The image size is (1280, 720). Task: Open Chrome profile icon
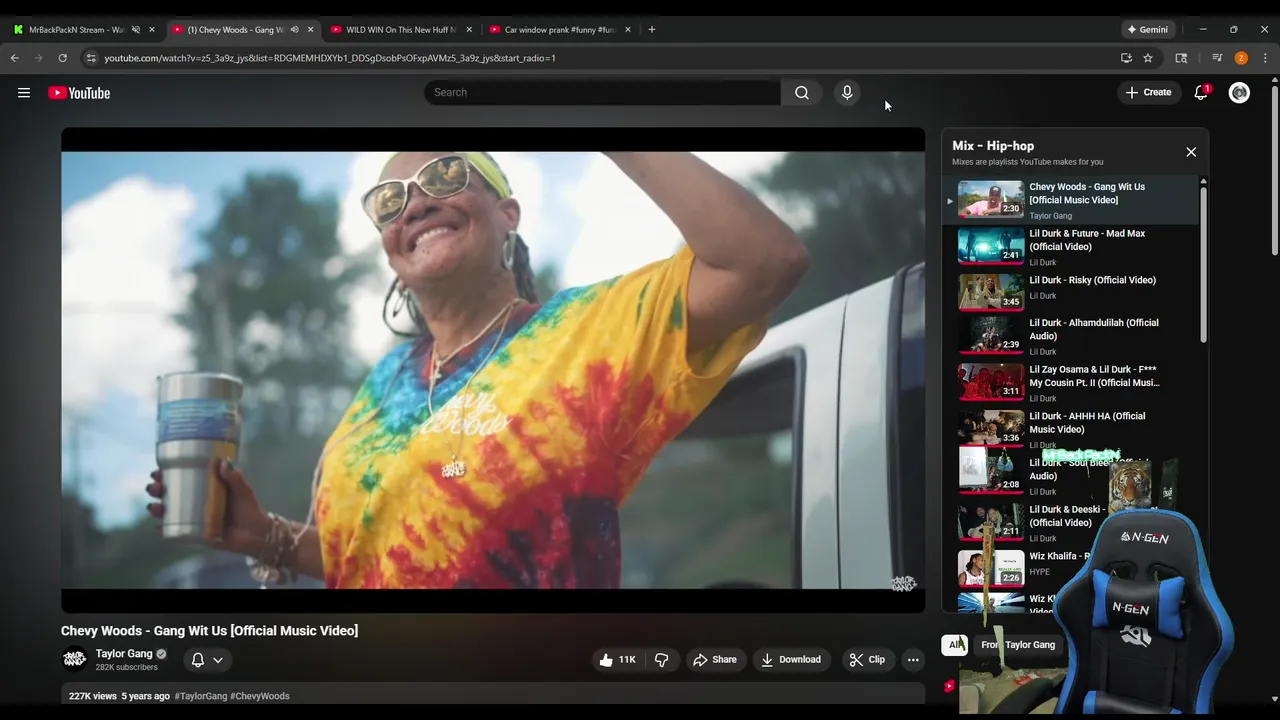(x=1241, y=58)
